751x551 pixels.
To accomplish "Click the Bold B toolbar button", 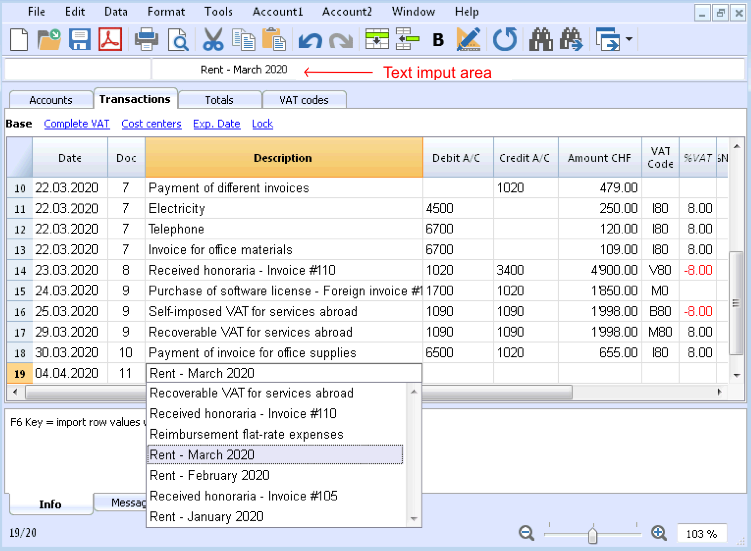I will pos(438,40).
